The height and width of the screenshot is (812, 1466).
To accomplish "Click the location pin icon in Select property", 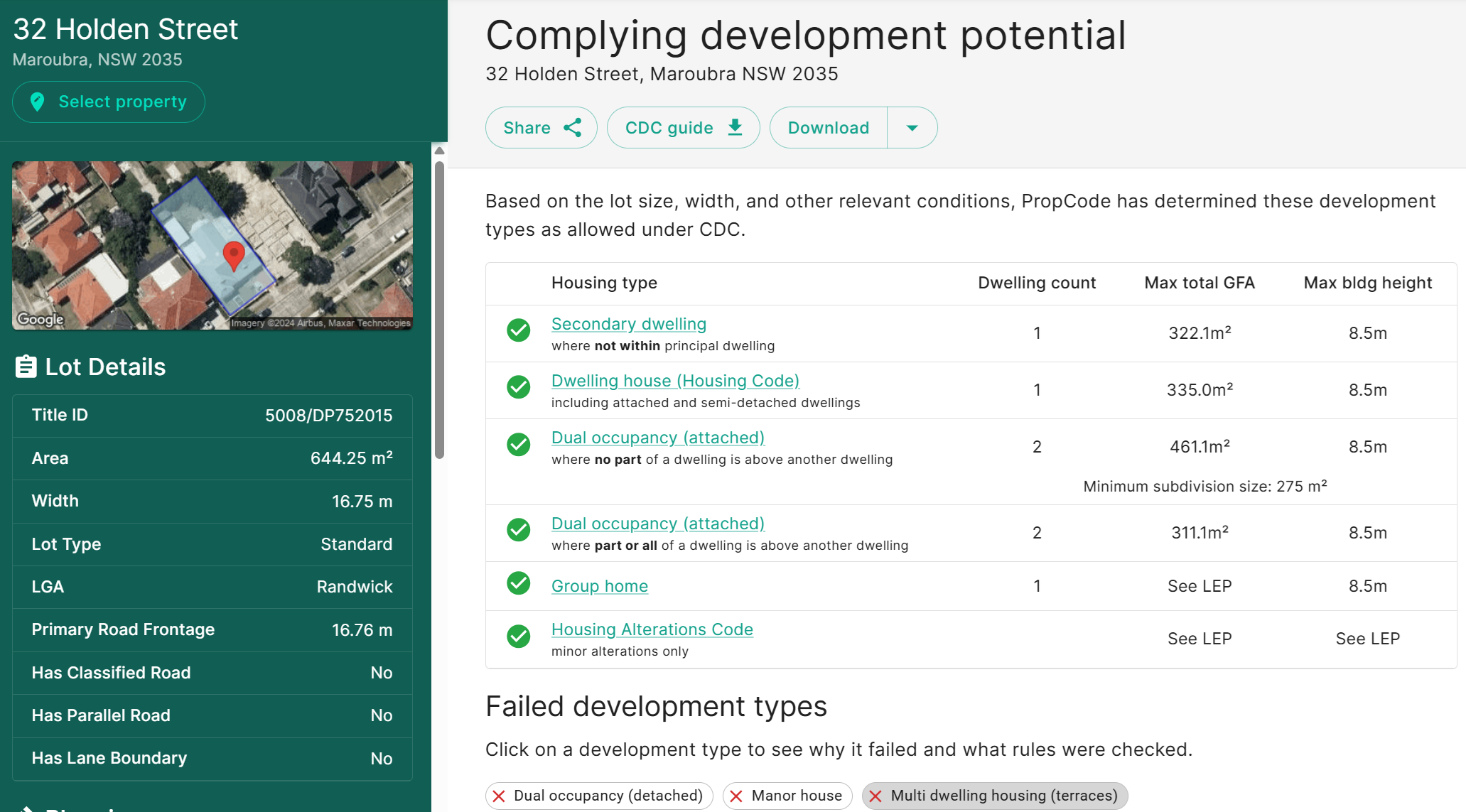I will click(38, 102).
